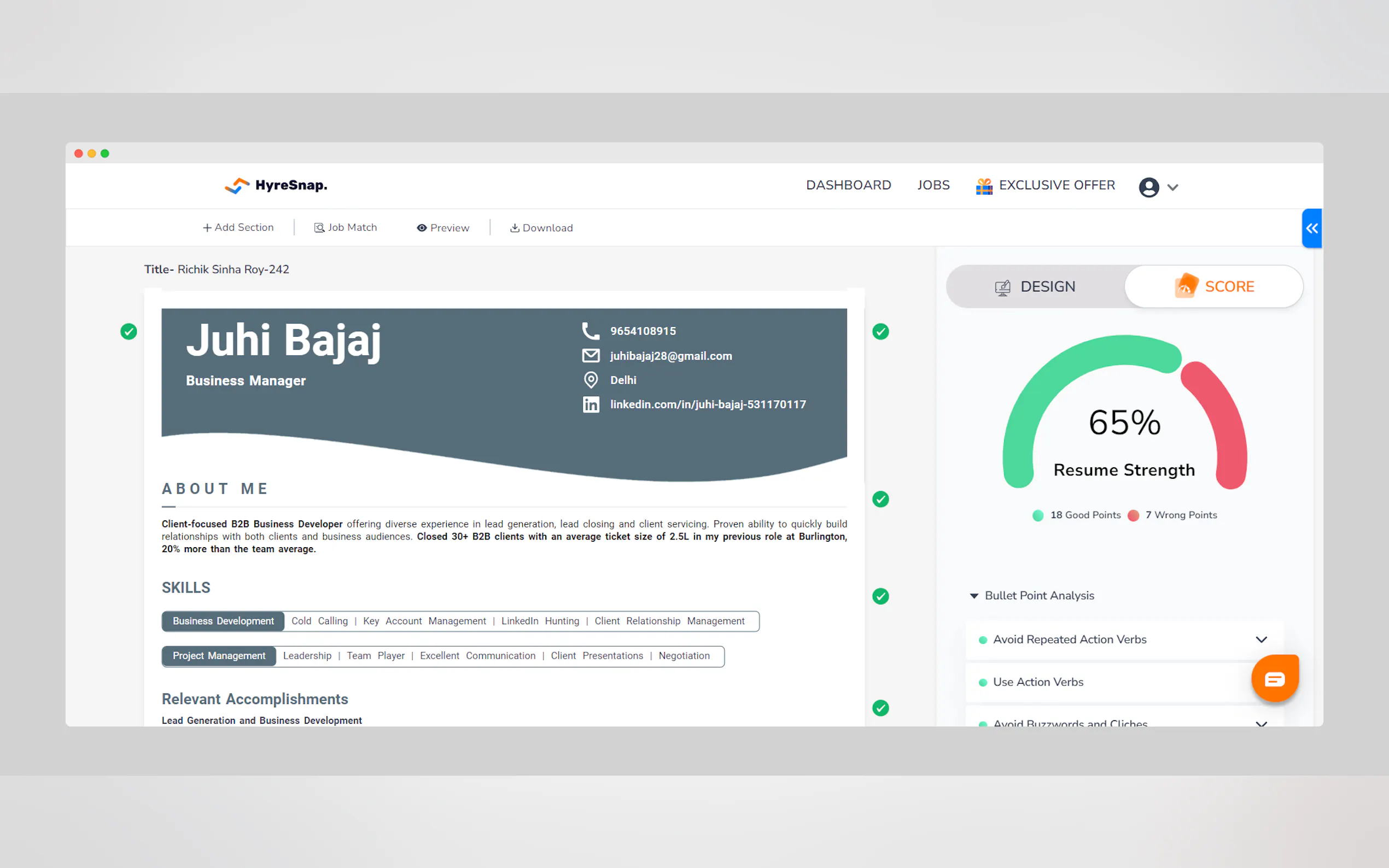Click the orange chat bubble button
Image resolution: width=1389 pixels, height=868 pixels.
[x=1274, y=679]
